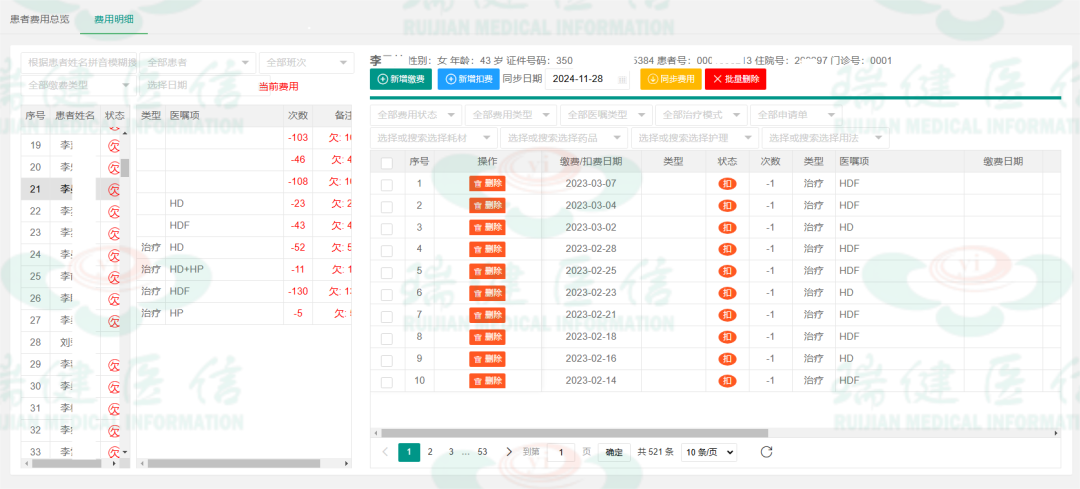Open the 全部费用状态 dropdown
Screen dimensions: 1080x489
pos(416,114)
